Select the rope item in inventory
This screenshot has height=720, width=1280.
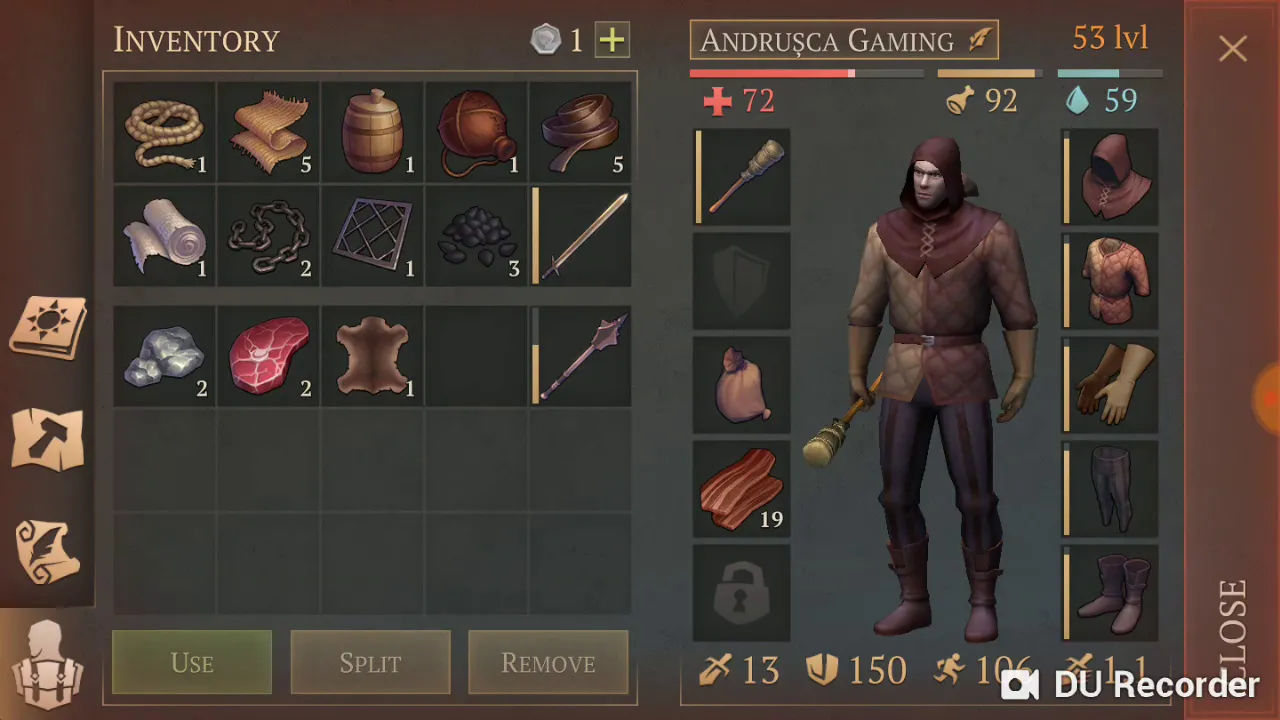165,132
